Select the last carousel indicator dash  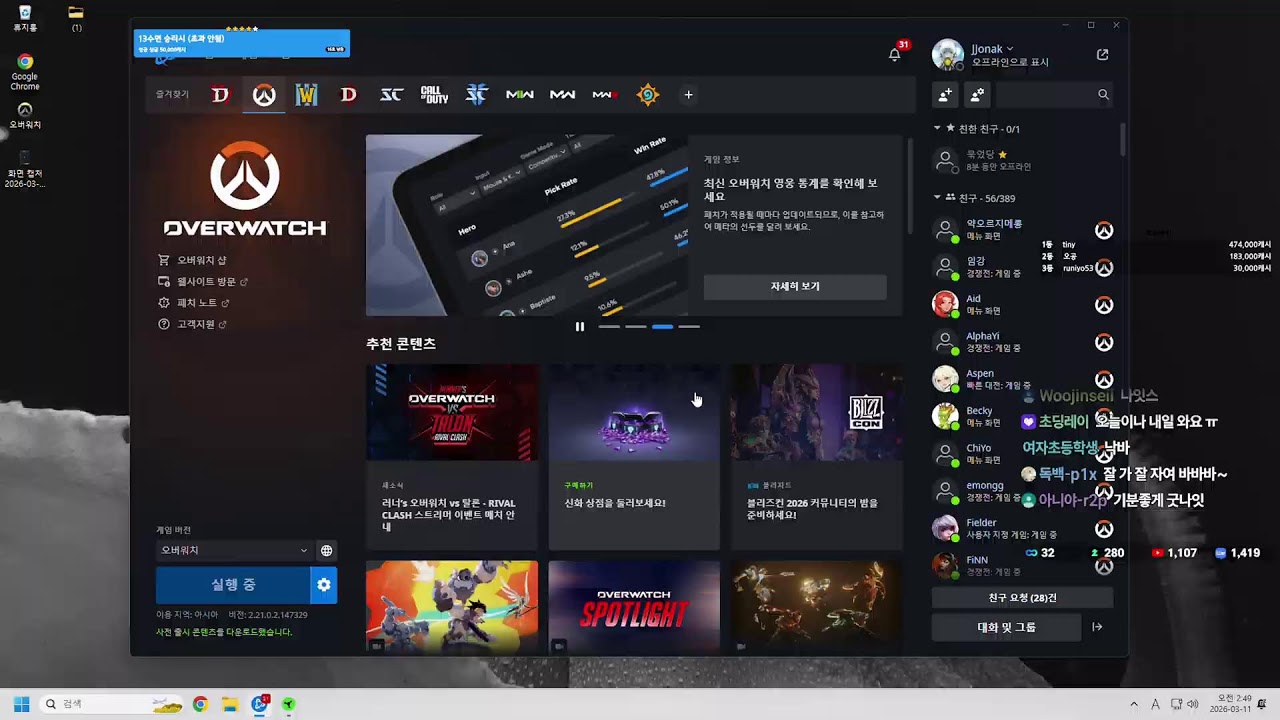pyautogui.click(x=689, y=326)
